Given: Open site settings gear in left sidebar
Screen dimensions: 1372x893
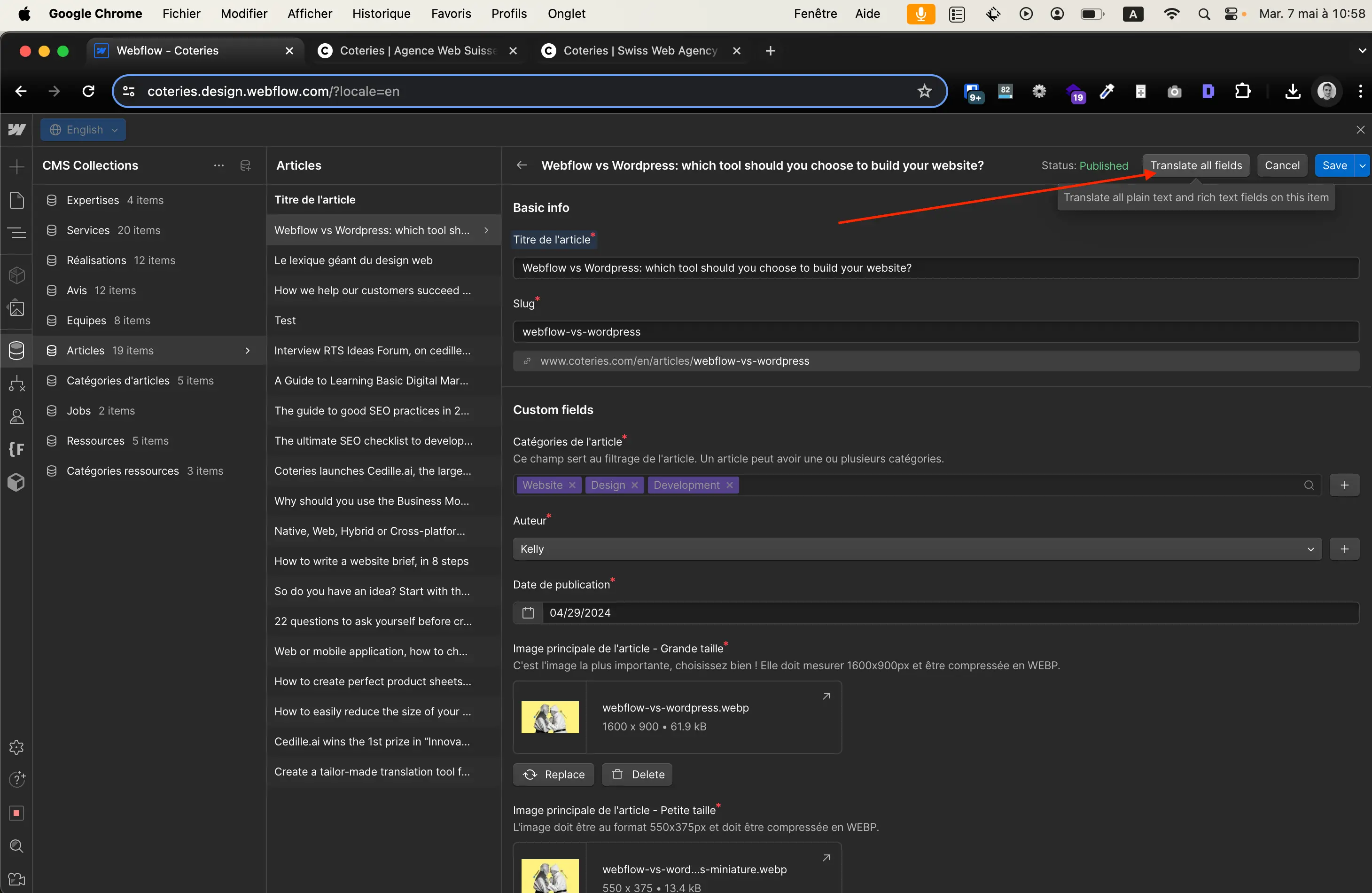Looking at the screenshot, I should coord(17,747).
